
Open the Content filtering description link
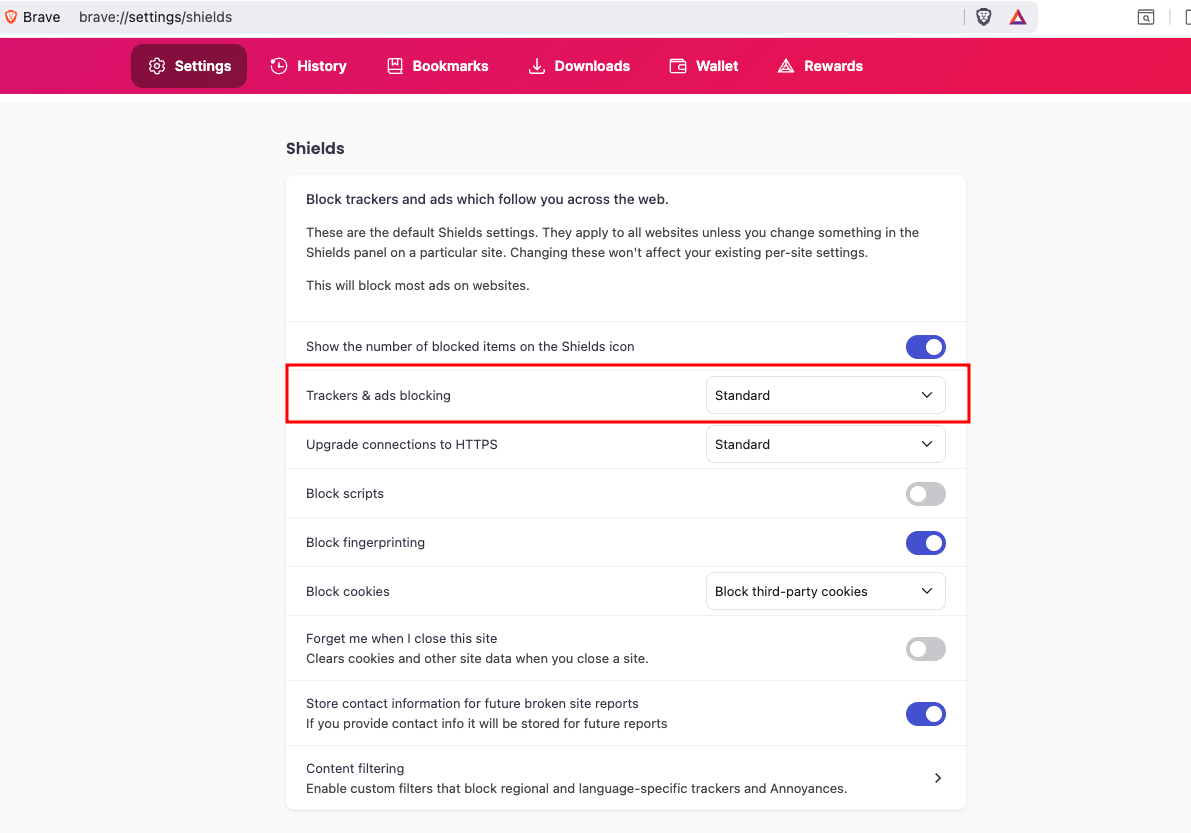(576, 788)
